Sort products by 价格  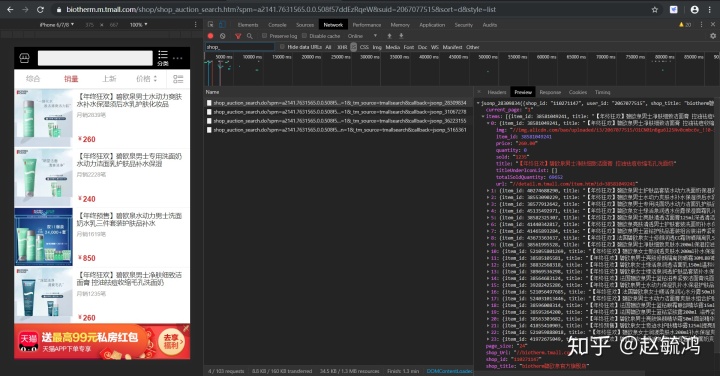tap(146, 79)
